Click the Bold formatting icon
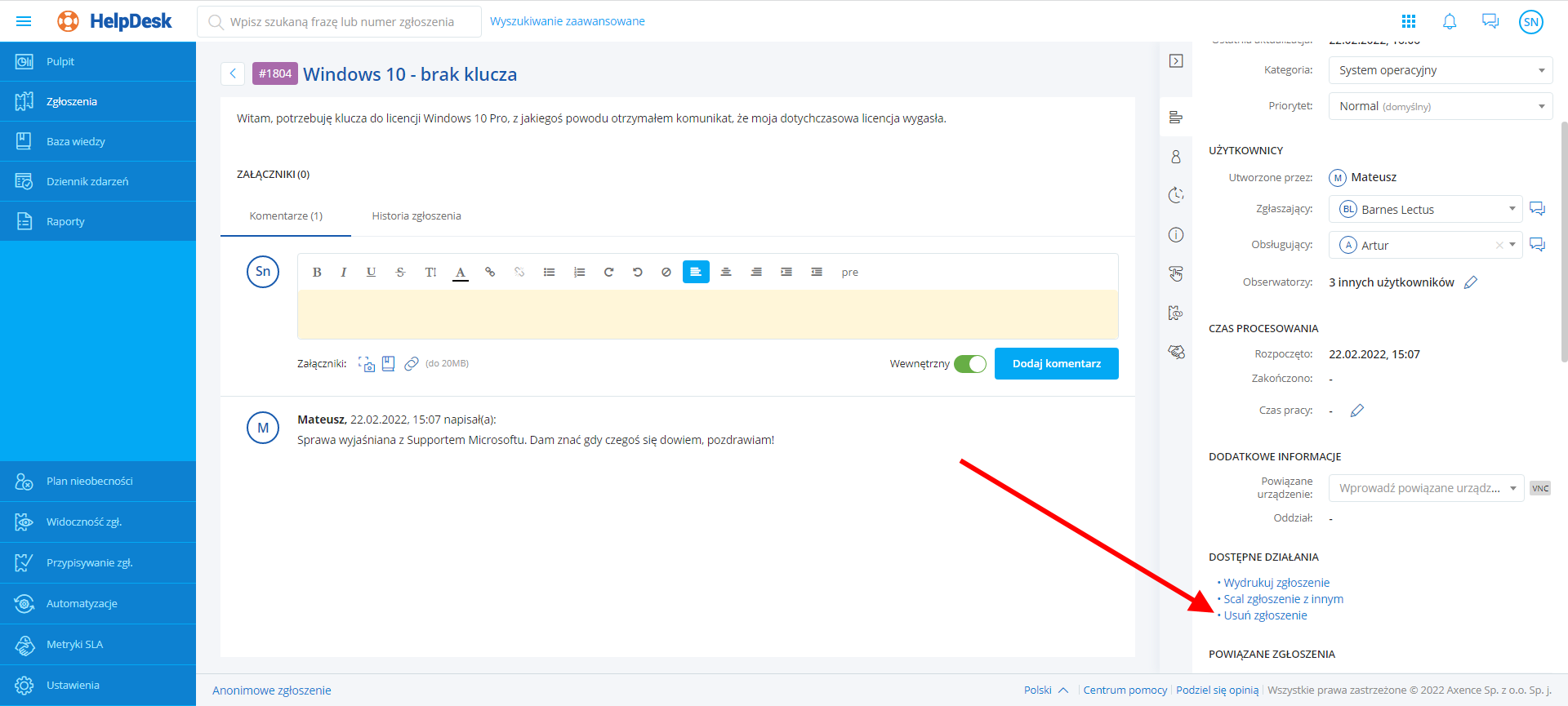The width and height of the screenshot is (1568, 706). (317, 273)
